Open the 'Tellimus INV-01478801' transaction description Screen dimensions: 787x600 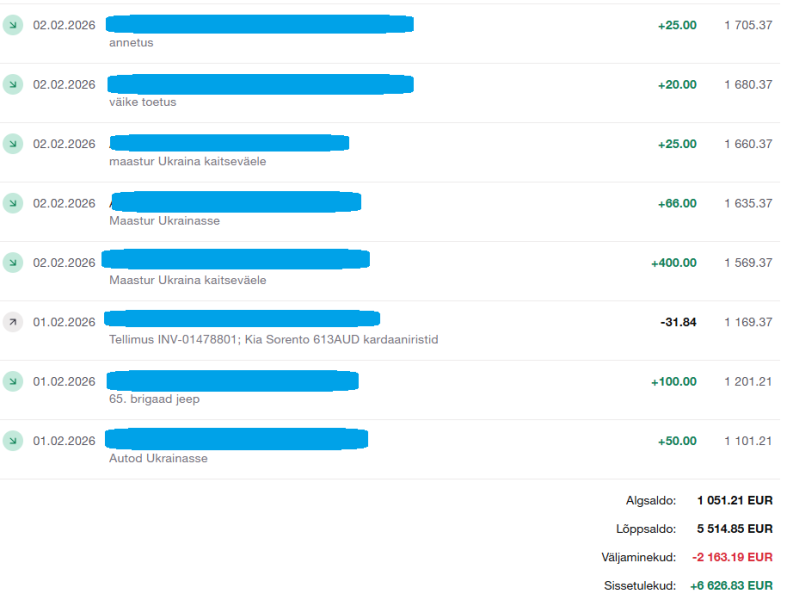click(x=273, y=339)
